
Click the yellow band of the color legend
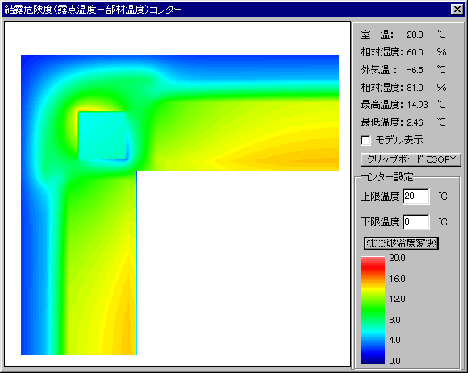(373, 292)
